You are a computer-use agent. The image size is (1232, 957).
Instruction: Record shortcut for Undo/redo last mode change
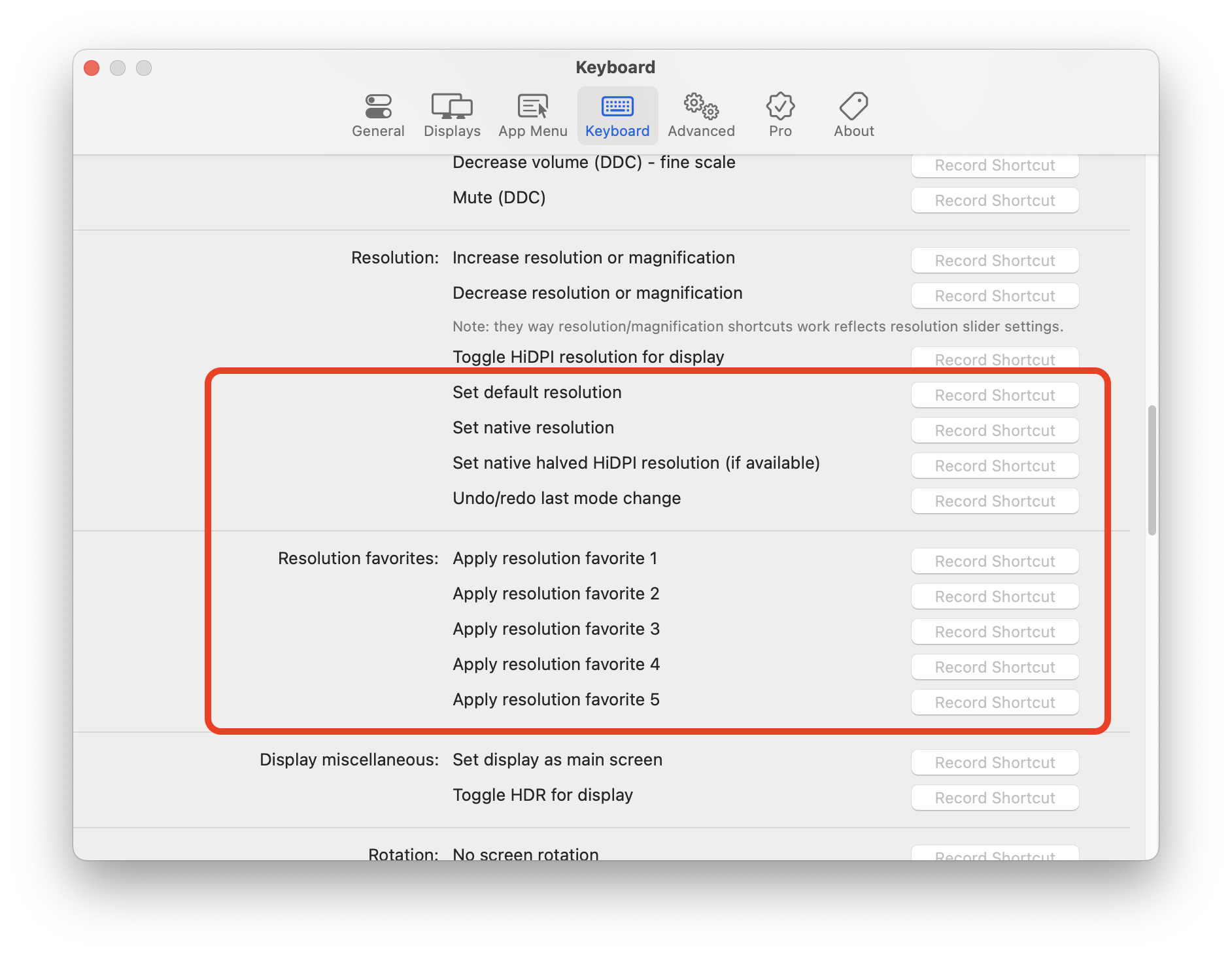tap(995, 501)
